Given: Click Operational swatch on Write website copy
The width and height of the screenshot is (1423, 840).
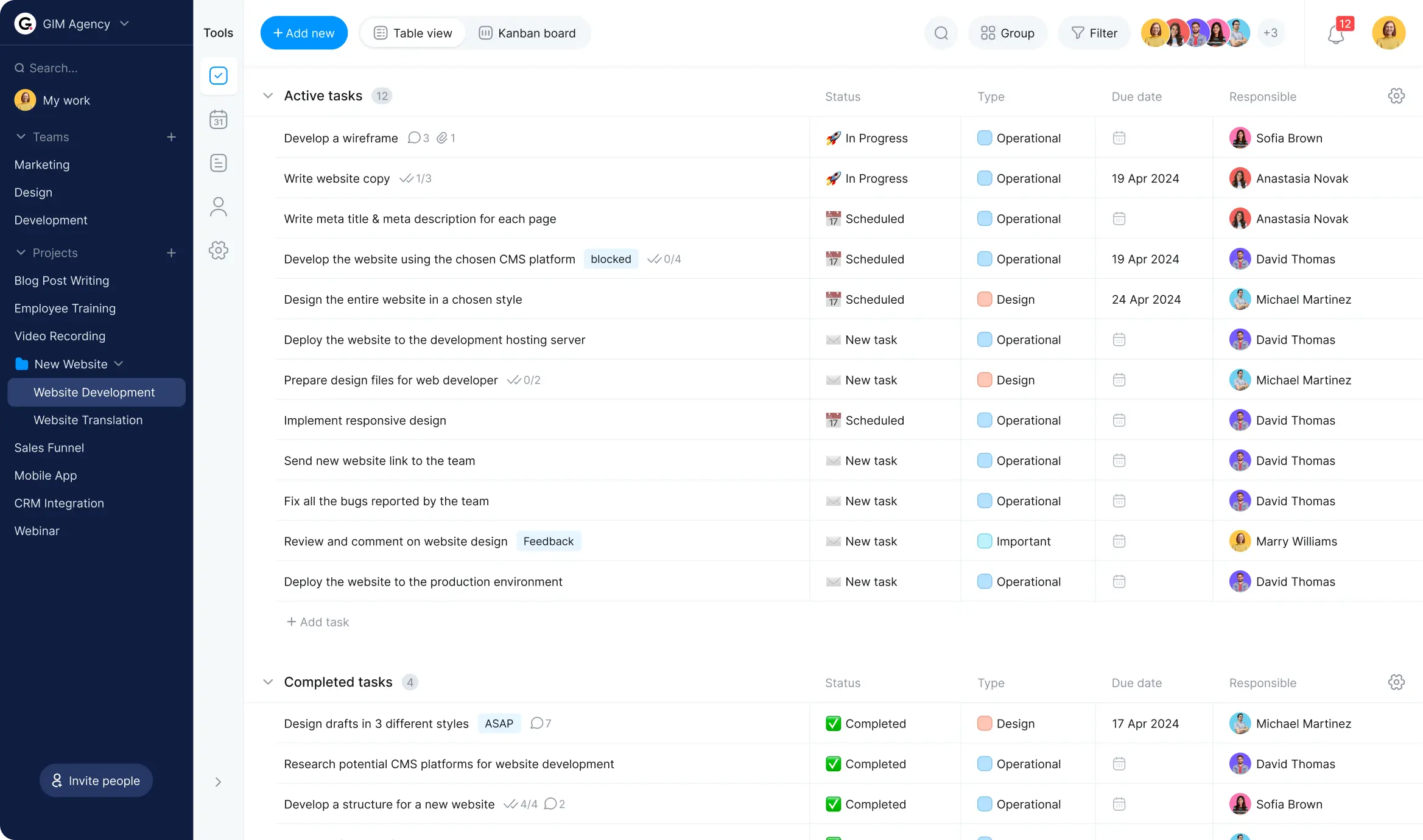Looking at the screenshot, I should (985, 179).
